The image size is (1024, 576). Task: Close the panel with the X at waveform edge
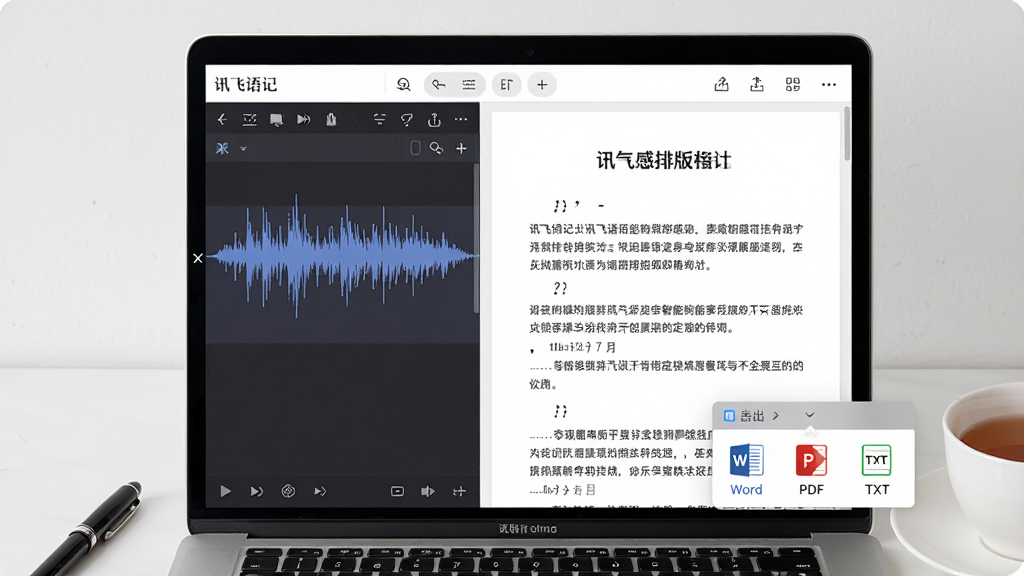[198, 258]
